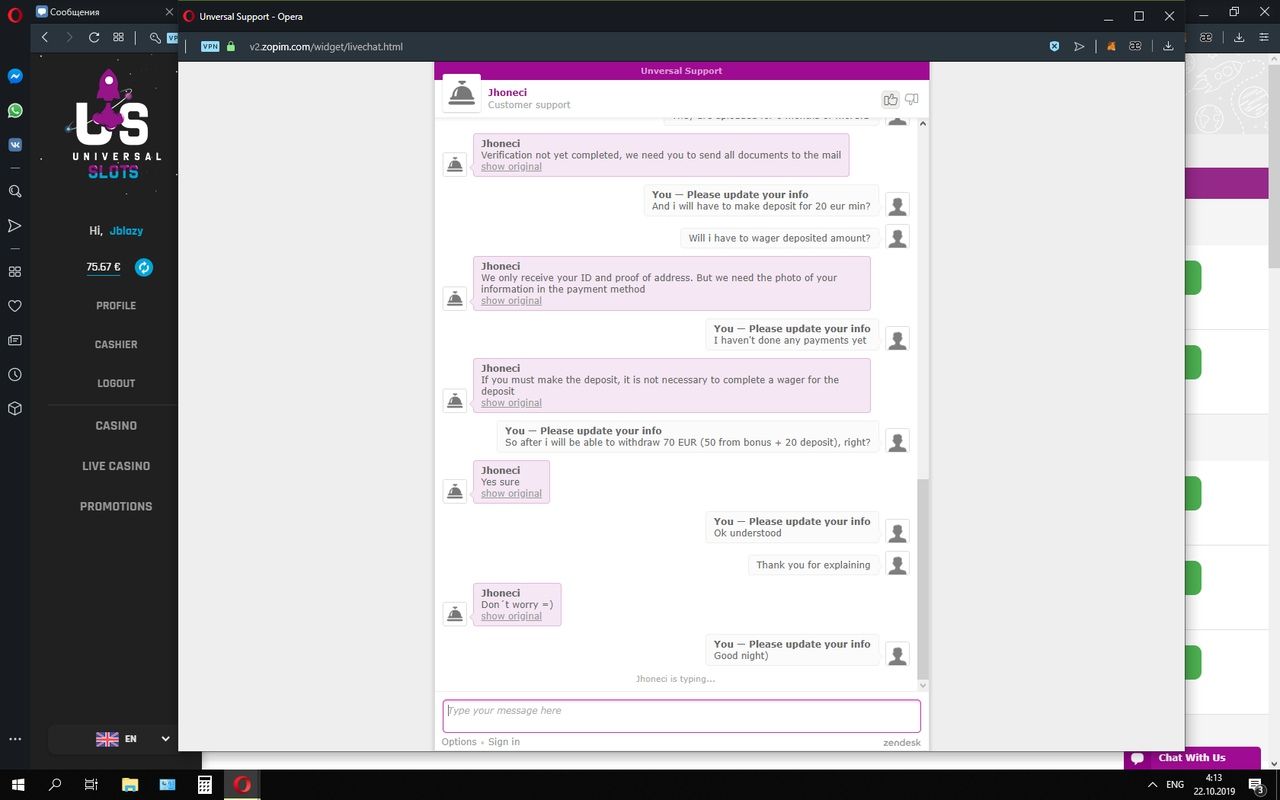The image size is (1280, 800).
Task: Toggle VPN badge in popup address bar
Action: coord(210,46)
